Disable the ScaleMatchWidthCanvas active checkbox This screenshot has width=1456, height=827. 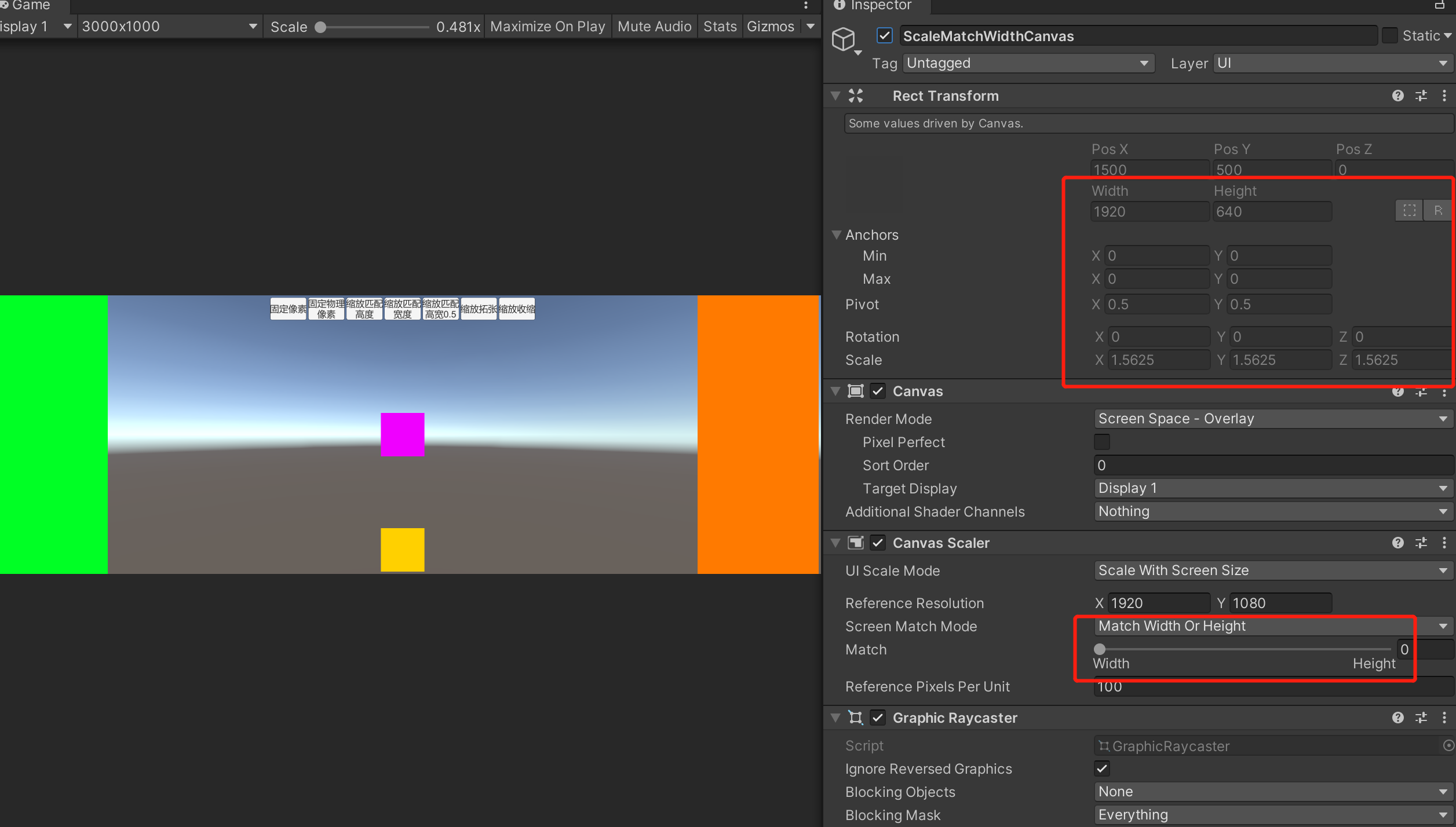tap(884, 36)
